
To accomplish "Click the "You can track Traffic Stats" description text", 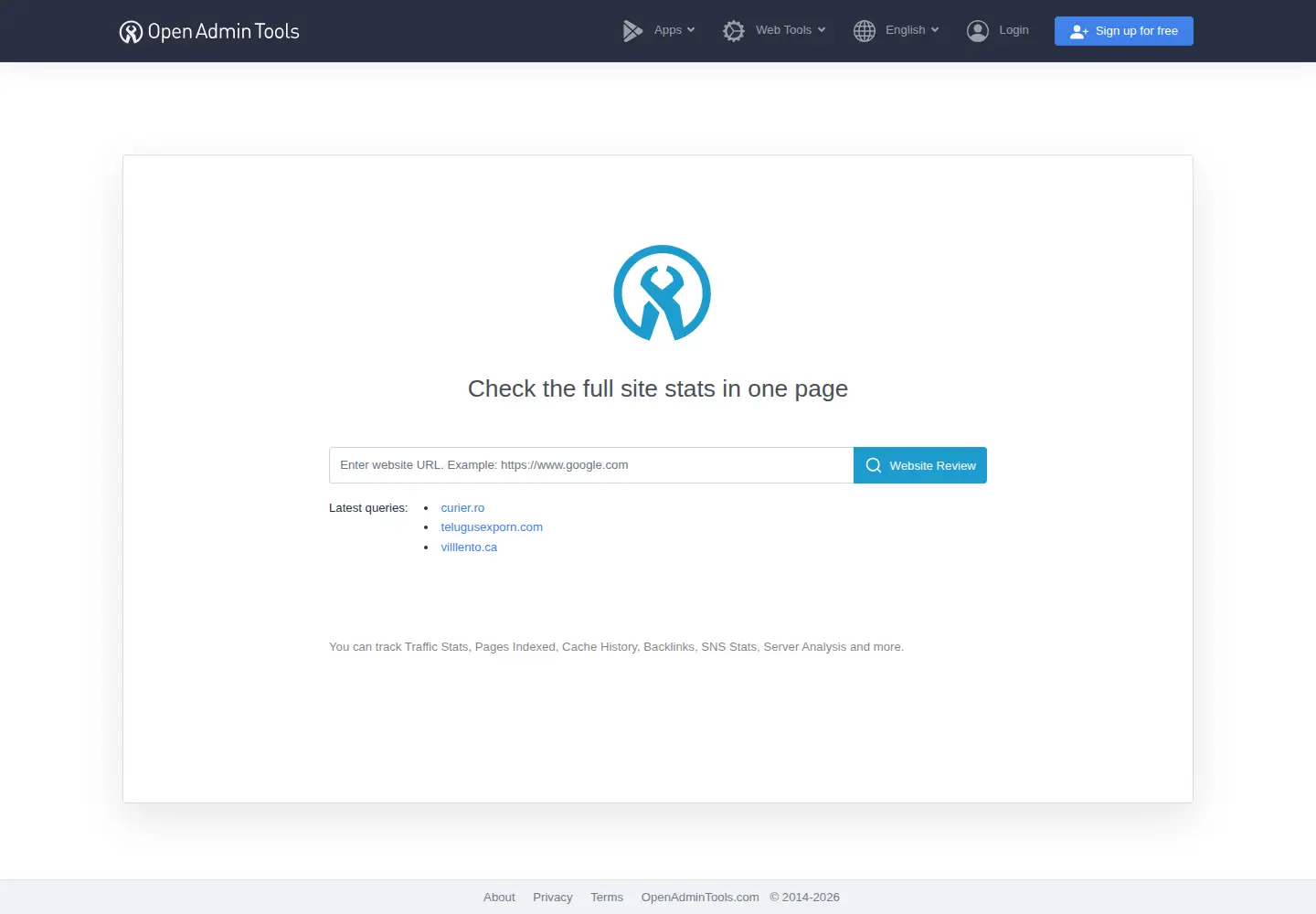I will (x=616, y=647).
